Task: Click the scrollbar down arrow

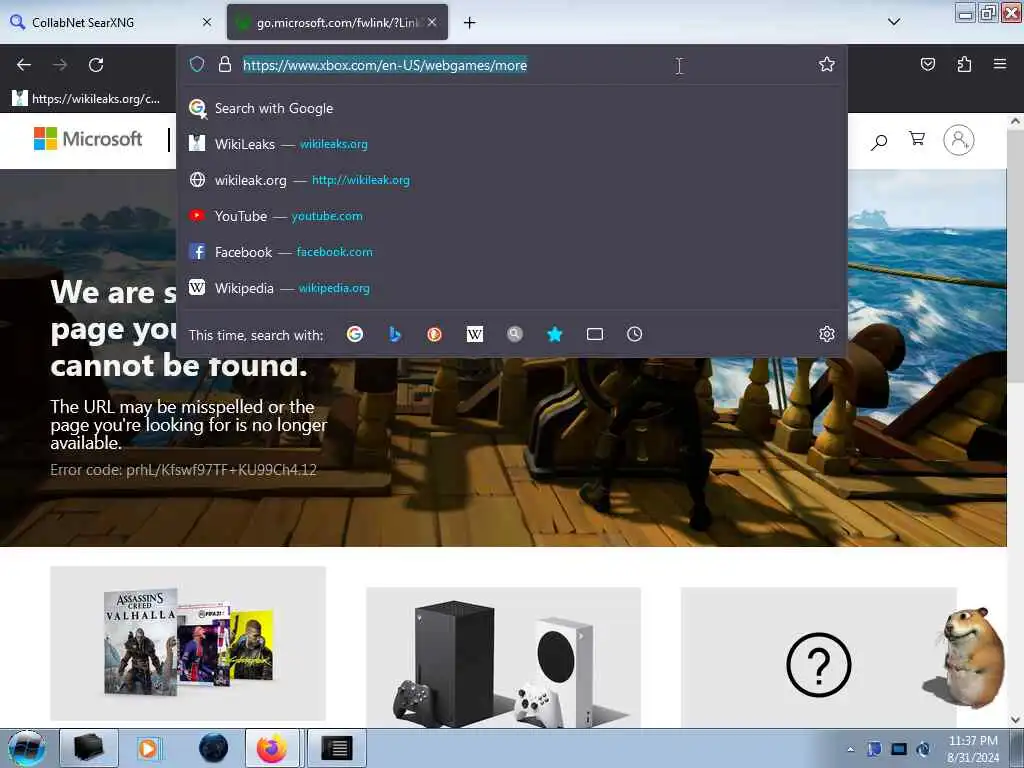Action: pyautogui.click(x=1015, y=720)
